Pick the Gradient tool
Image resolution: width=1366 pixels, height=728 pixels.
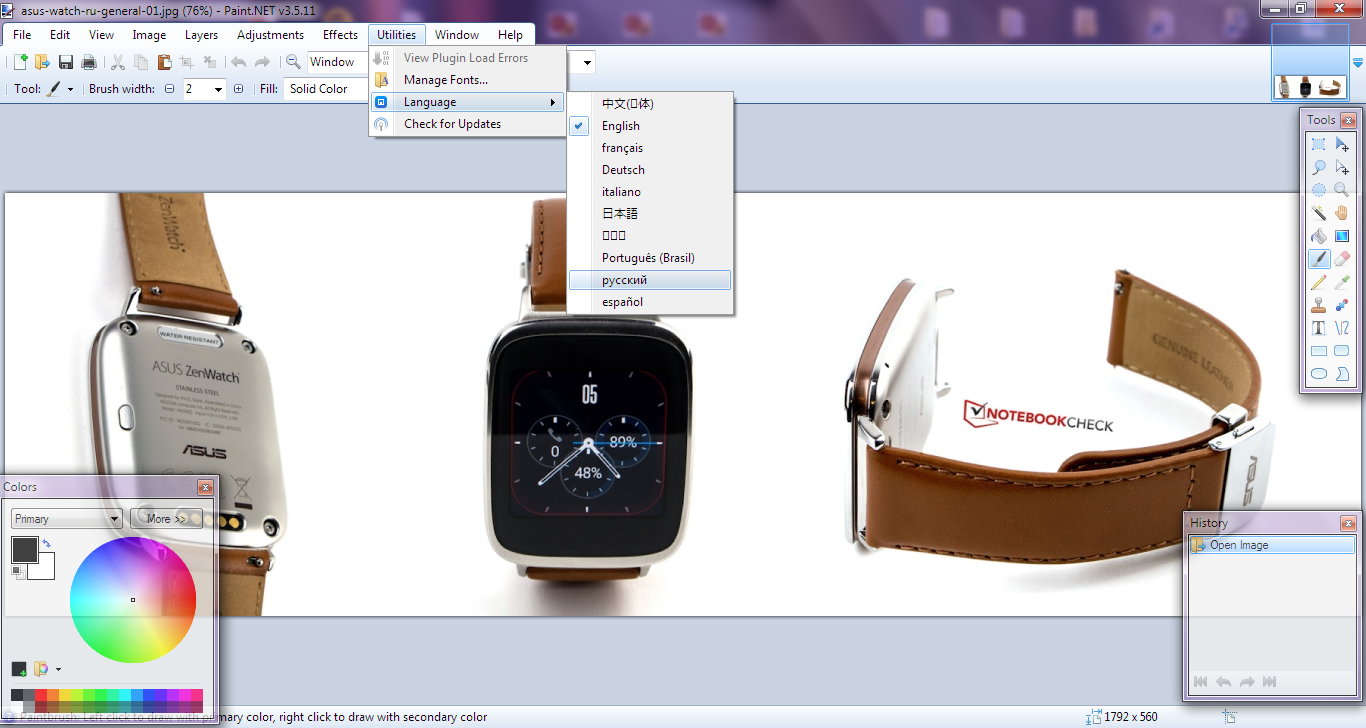tap(1342, 236)
